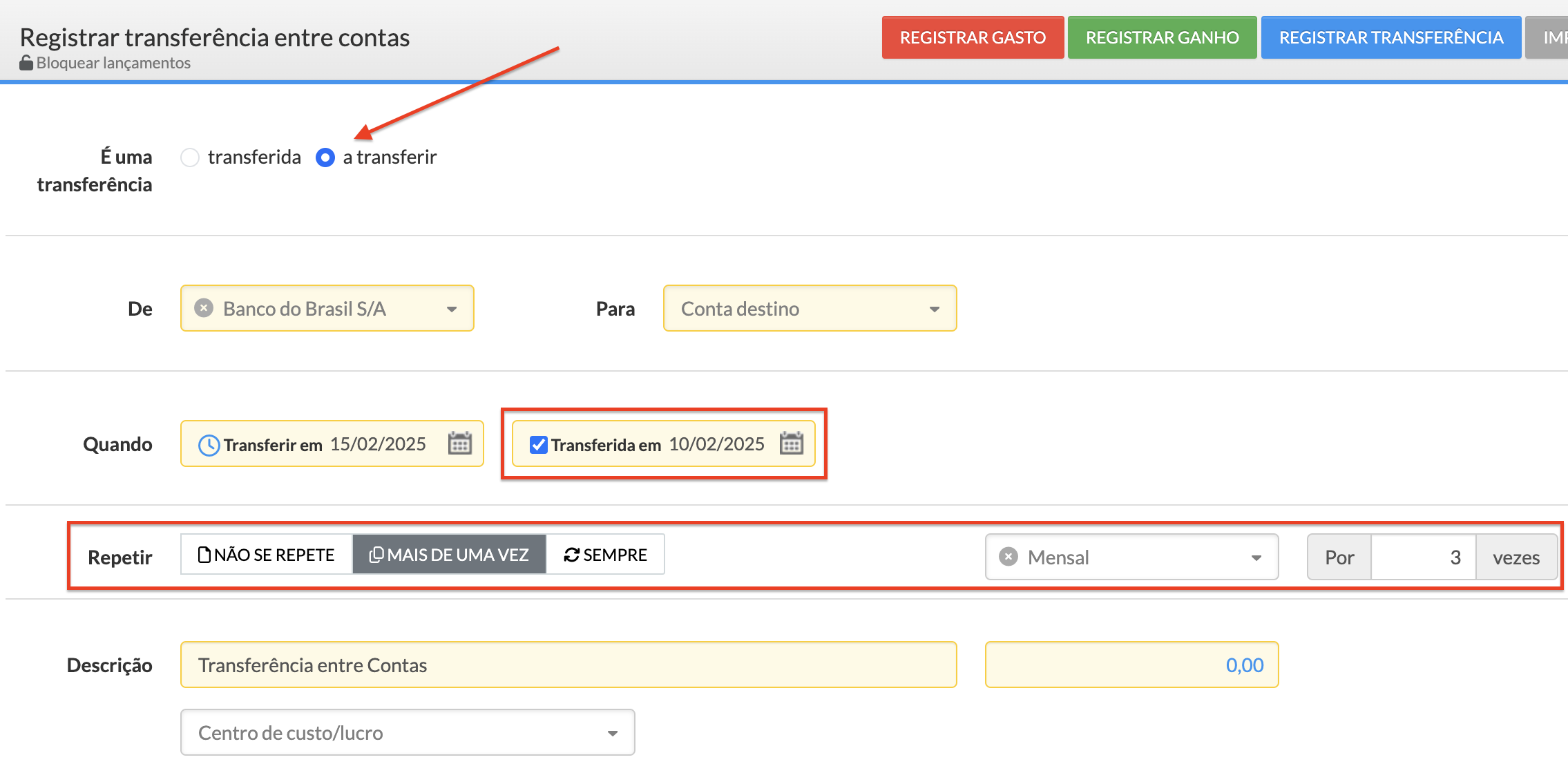Open calendar icon for Transferida em date
This screenshot has width=1568, height=764.
792,443
